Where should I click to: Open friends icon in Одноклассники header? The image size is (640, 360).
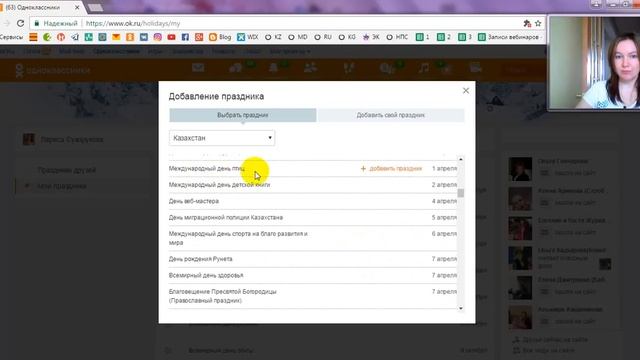310,68
